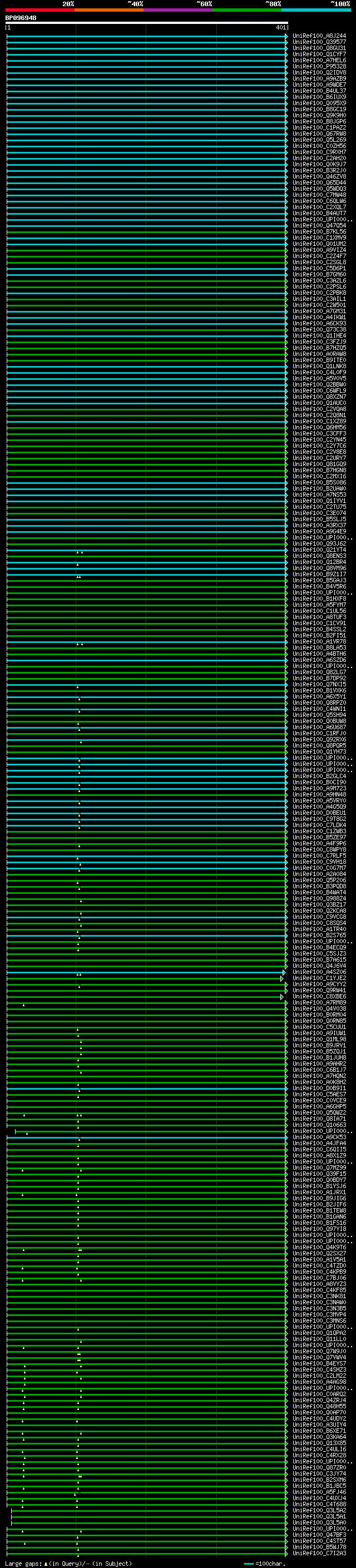Viewport: 356px width, 1568px height.
Task: Click the BP096948 query sequence title
Action: 21,18
